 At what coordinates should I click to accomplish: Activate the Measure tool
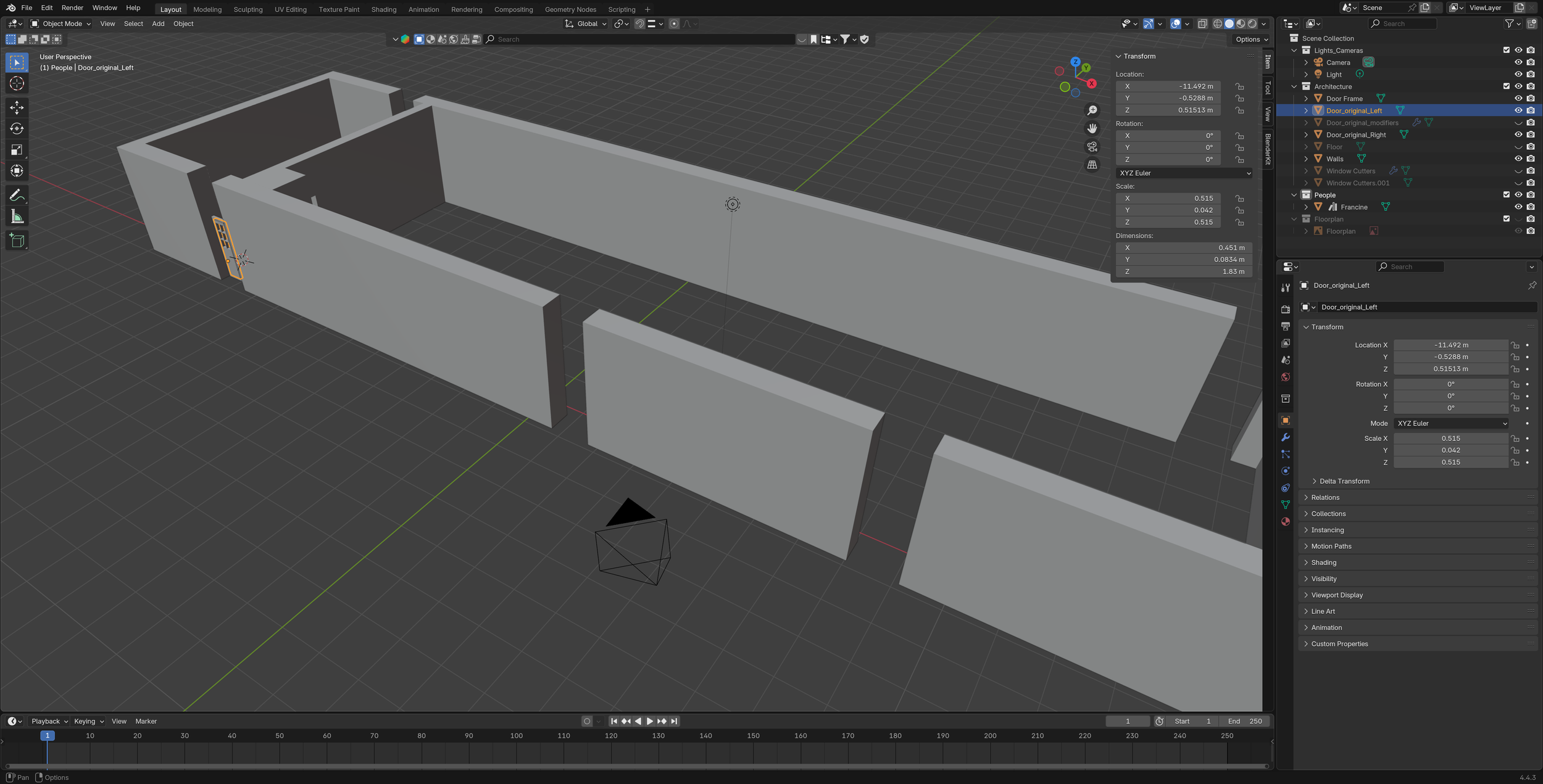point(17,216)
